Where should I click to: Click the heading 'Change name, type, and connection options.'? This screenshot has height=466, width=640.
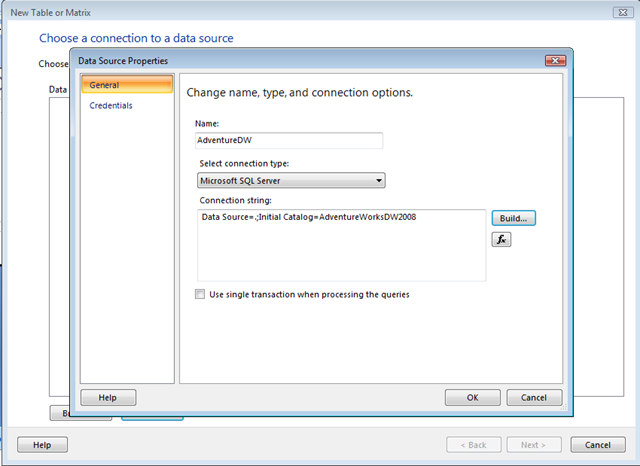[x=300, y=93]
